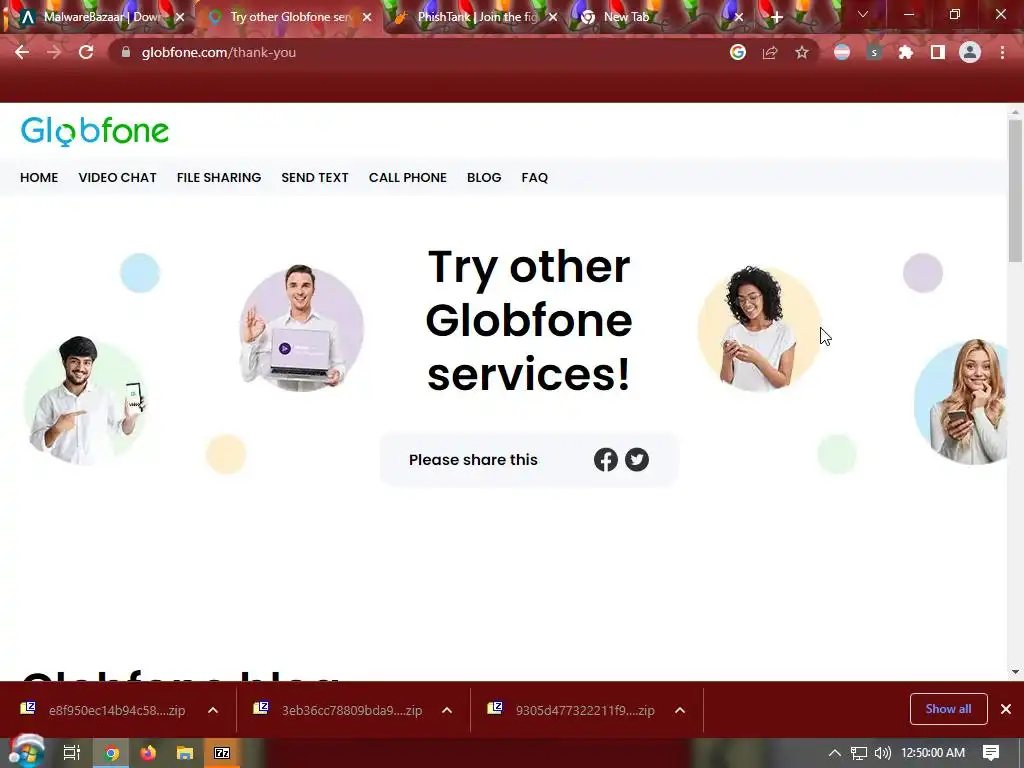Open the gray S extension icon
This screenshot has height=768, width=1024.
(x=874, y=52)
